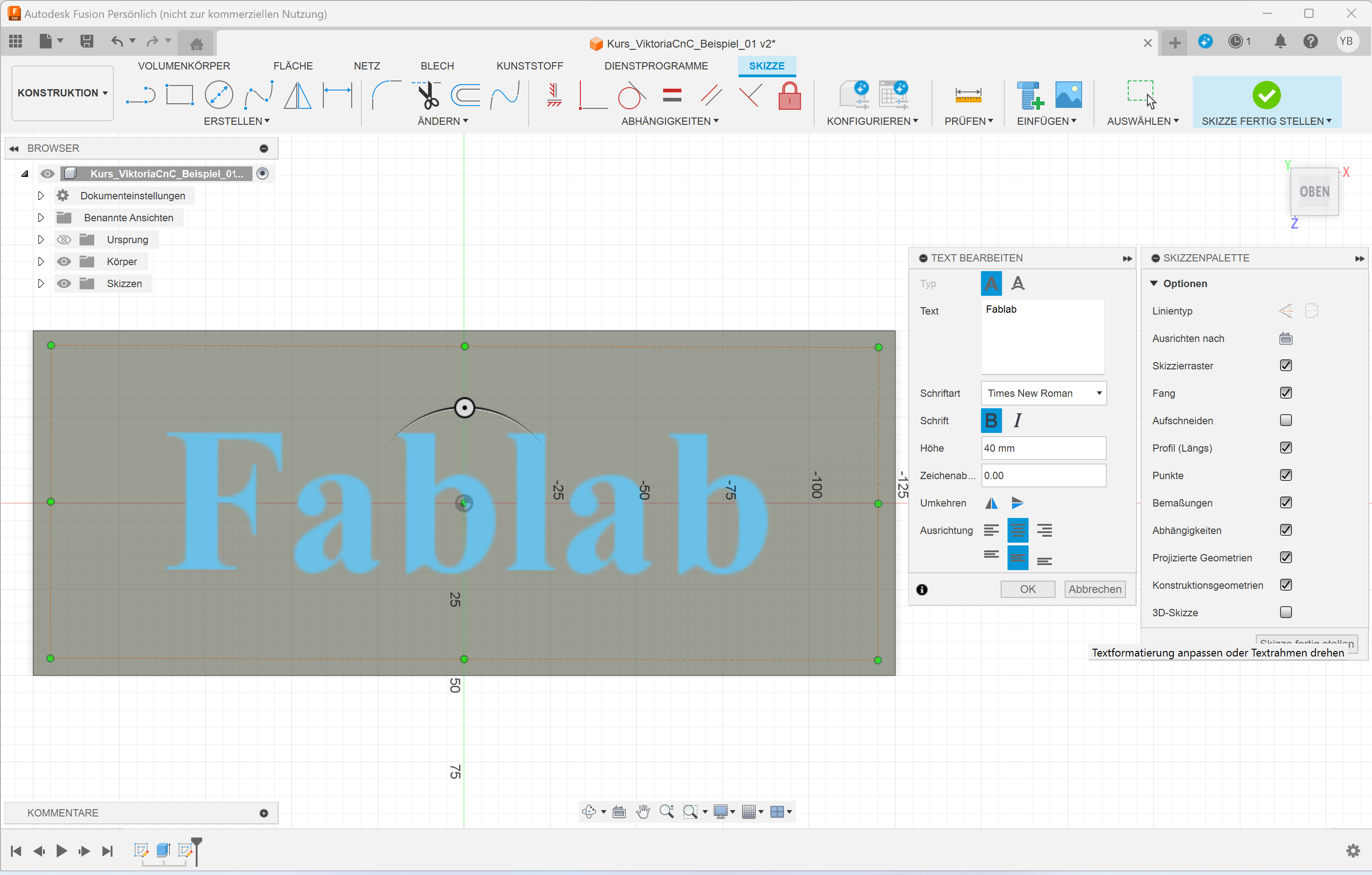This screenshot has height=875, width=1372.
Task: Open the ABHÄNGIGKEITEN menu
Action: (x=670, y=121)
